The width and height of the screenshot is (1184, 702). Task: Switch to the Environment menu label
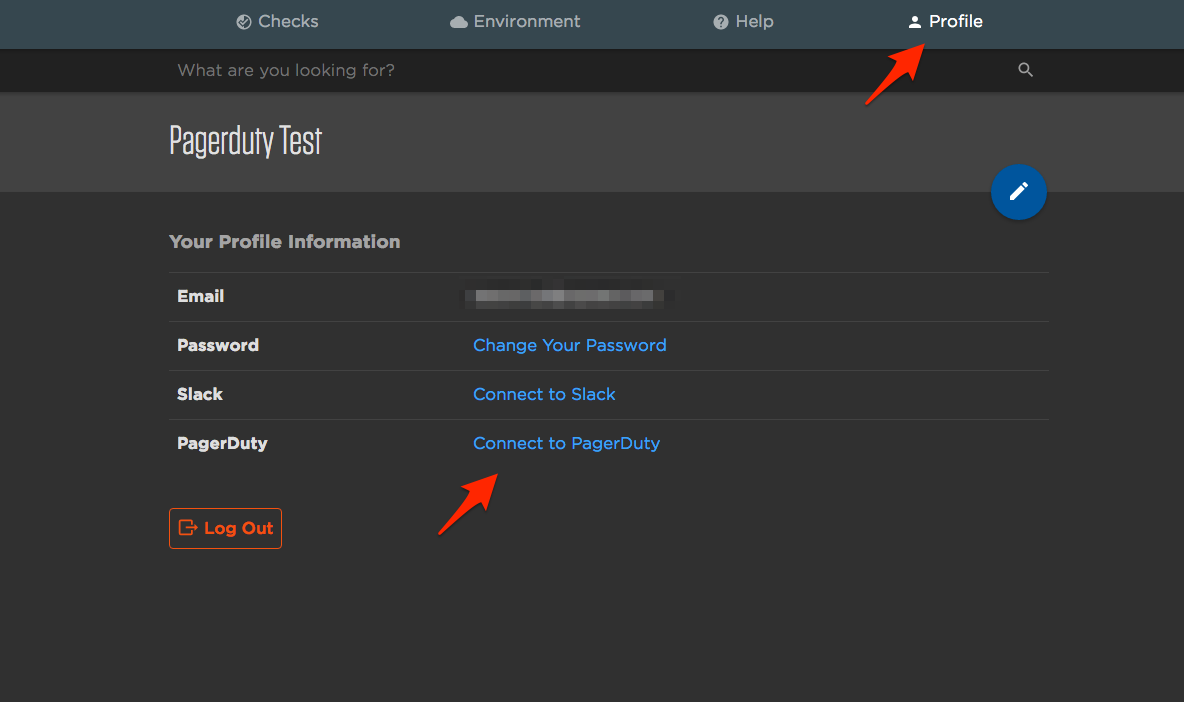[527, 21]
